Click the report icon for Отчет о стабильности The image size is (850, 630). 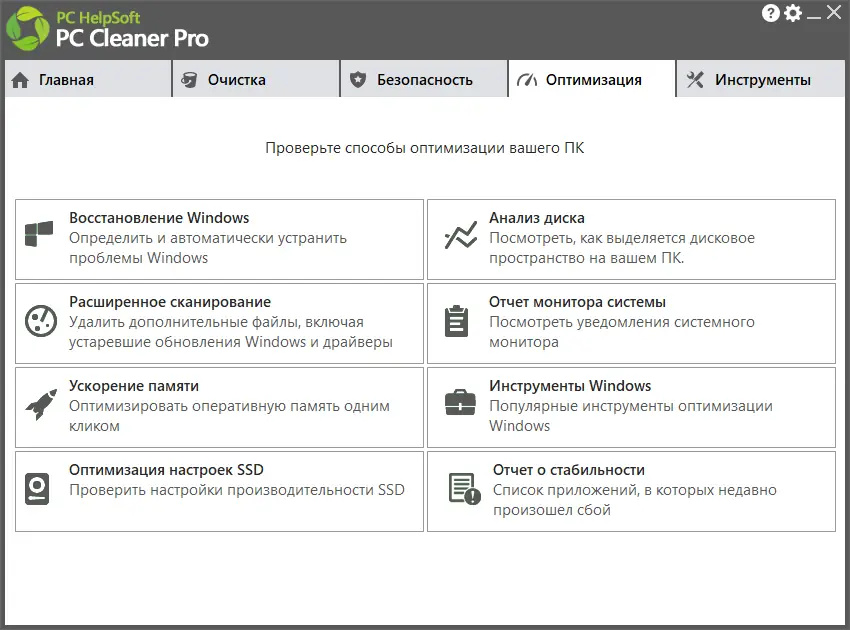pyautogui.click(x=462, y=489)
